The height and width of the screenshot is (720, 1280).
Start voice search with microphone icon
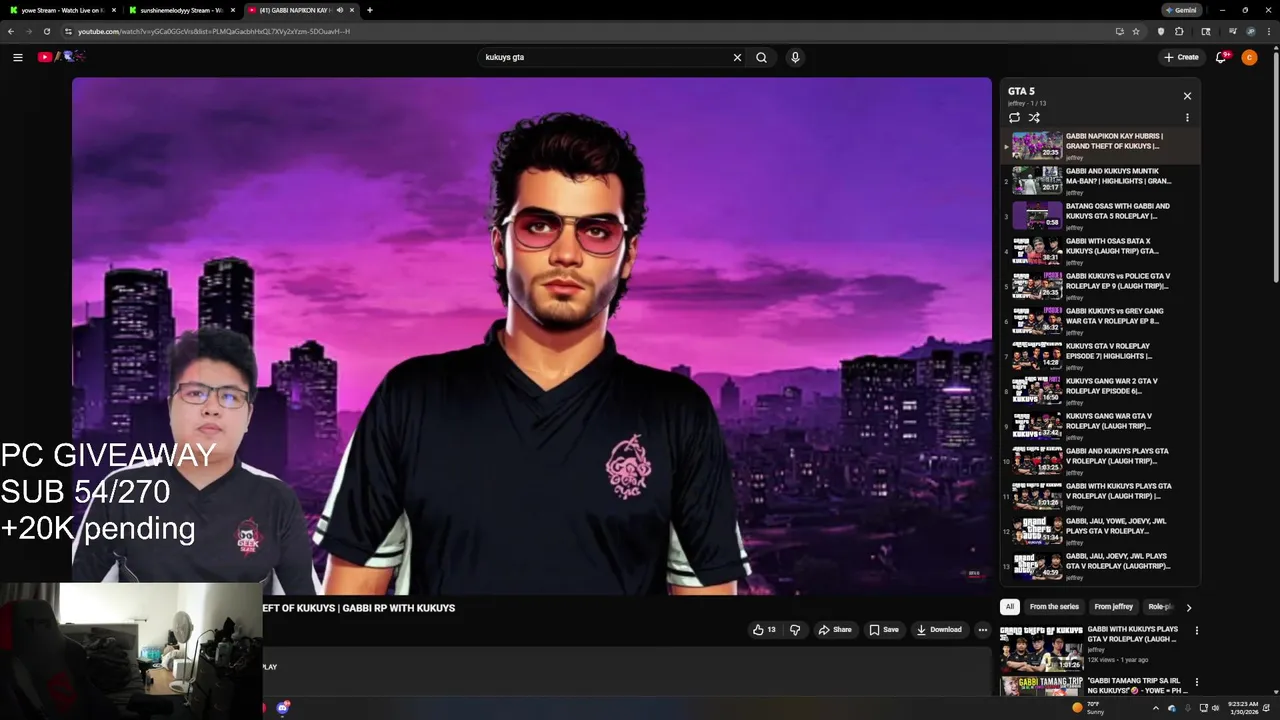[795, 57]
